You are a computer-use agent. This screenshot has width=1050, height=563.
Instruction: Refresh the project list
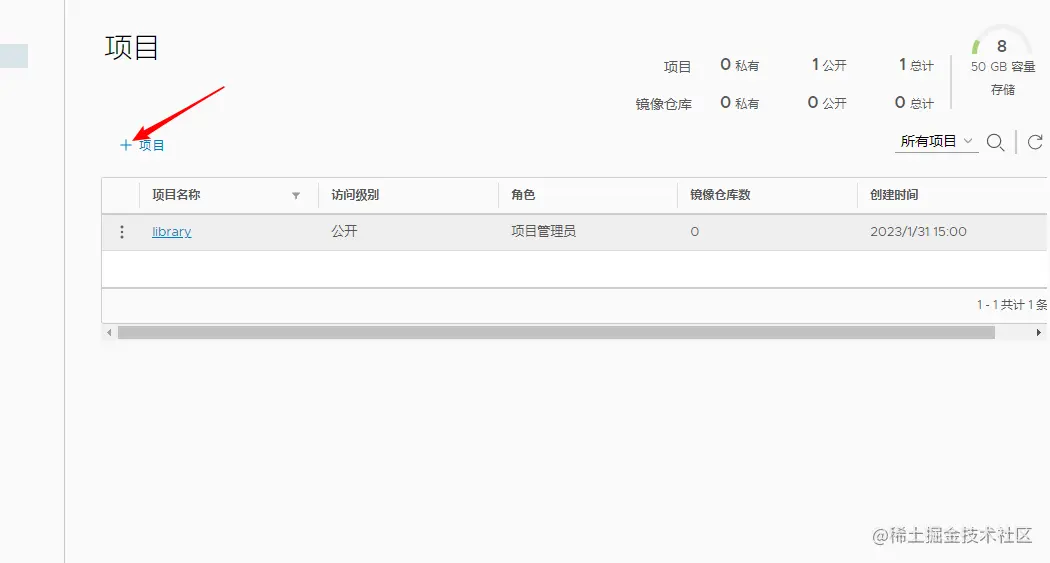(1035, 142)
